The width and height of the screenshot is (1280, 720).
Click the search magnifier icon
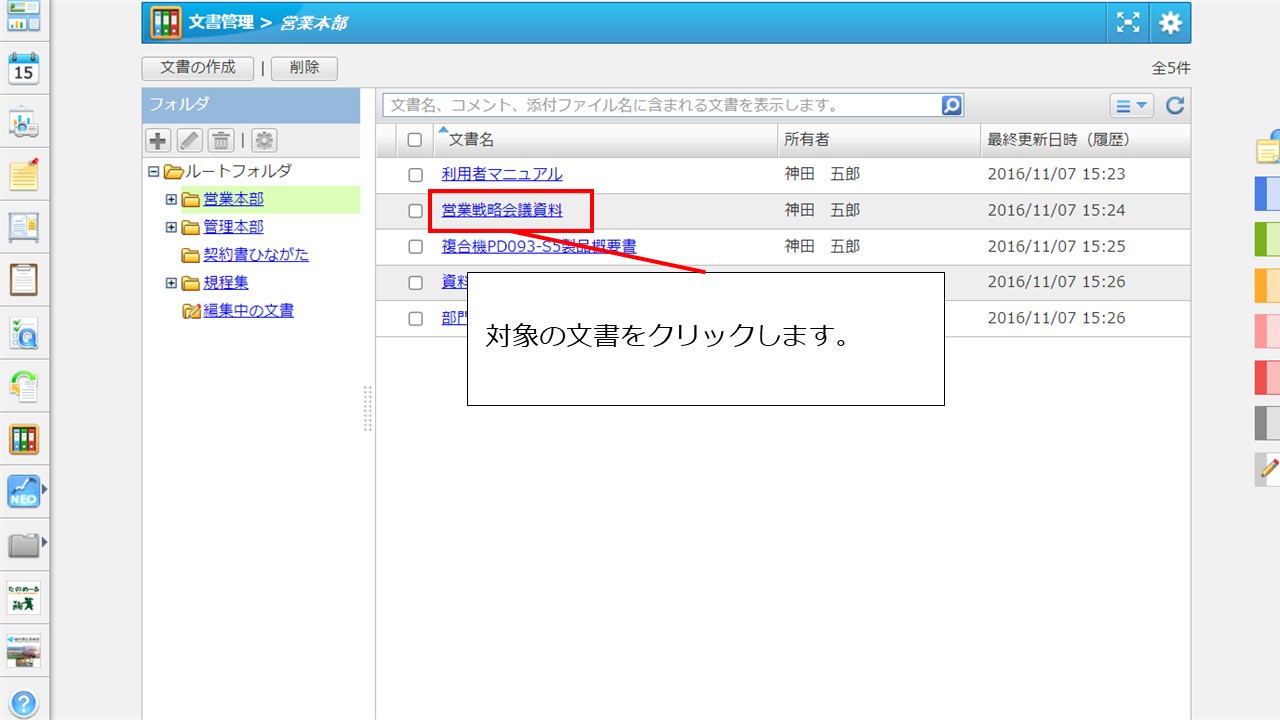pyautogui.click(x=950, y=104)
